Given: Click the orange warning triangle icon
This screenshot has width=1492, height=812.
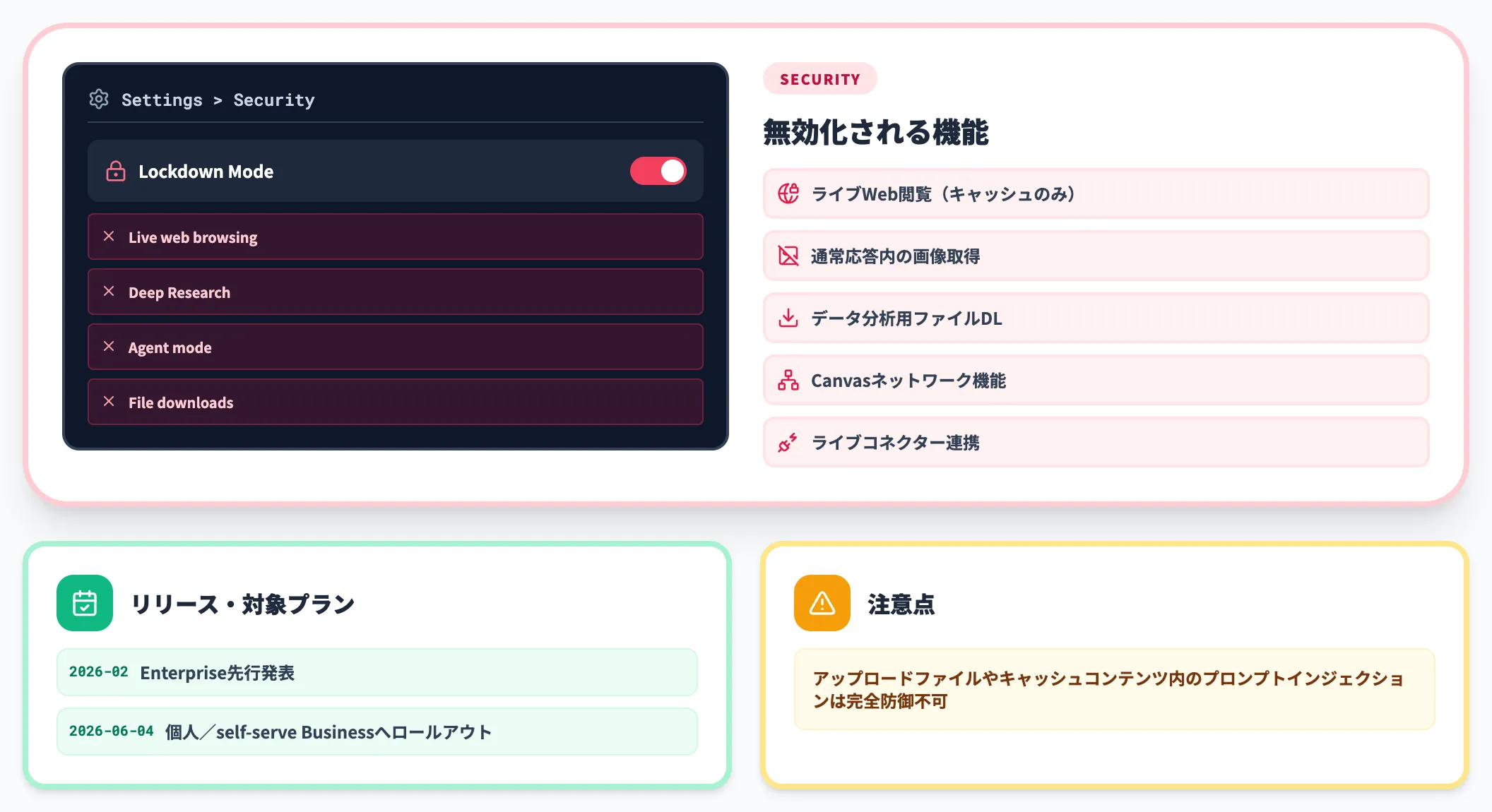Looking at the screenshot, I should 822,603.
